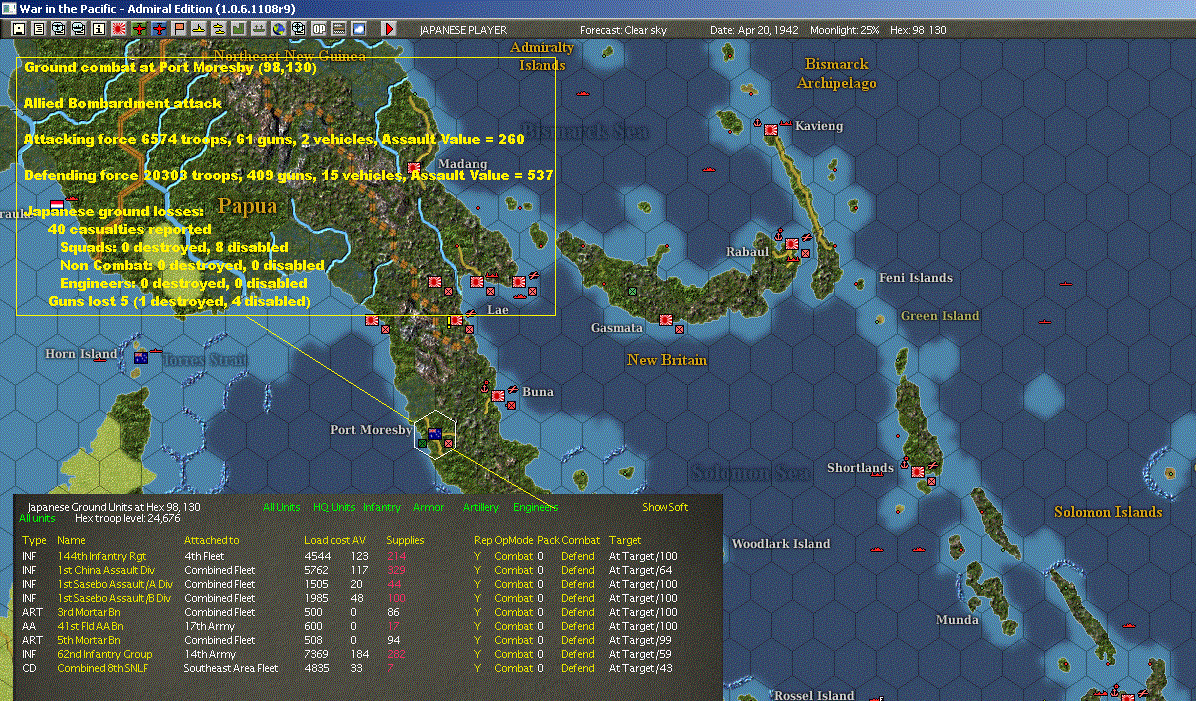Click the green 'All units' label under panel title
The width and height of the screenshot is (1196, 701).
tap(37, 518)
